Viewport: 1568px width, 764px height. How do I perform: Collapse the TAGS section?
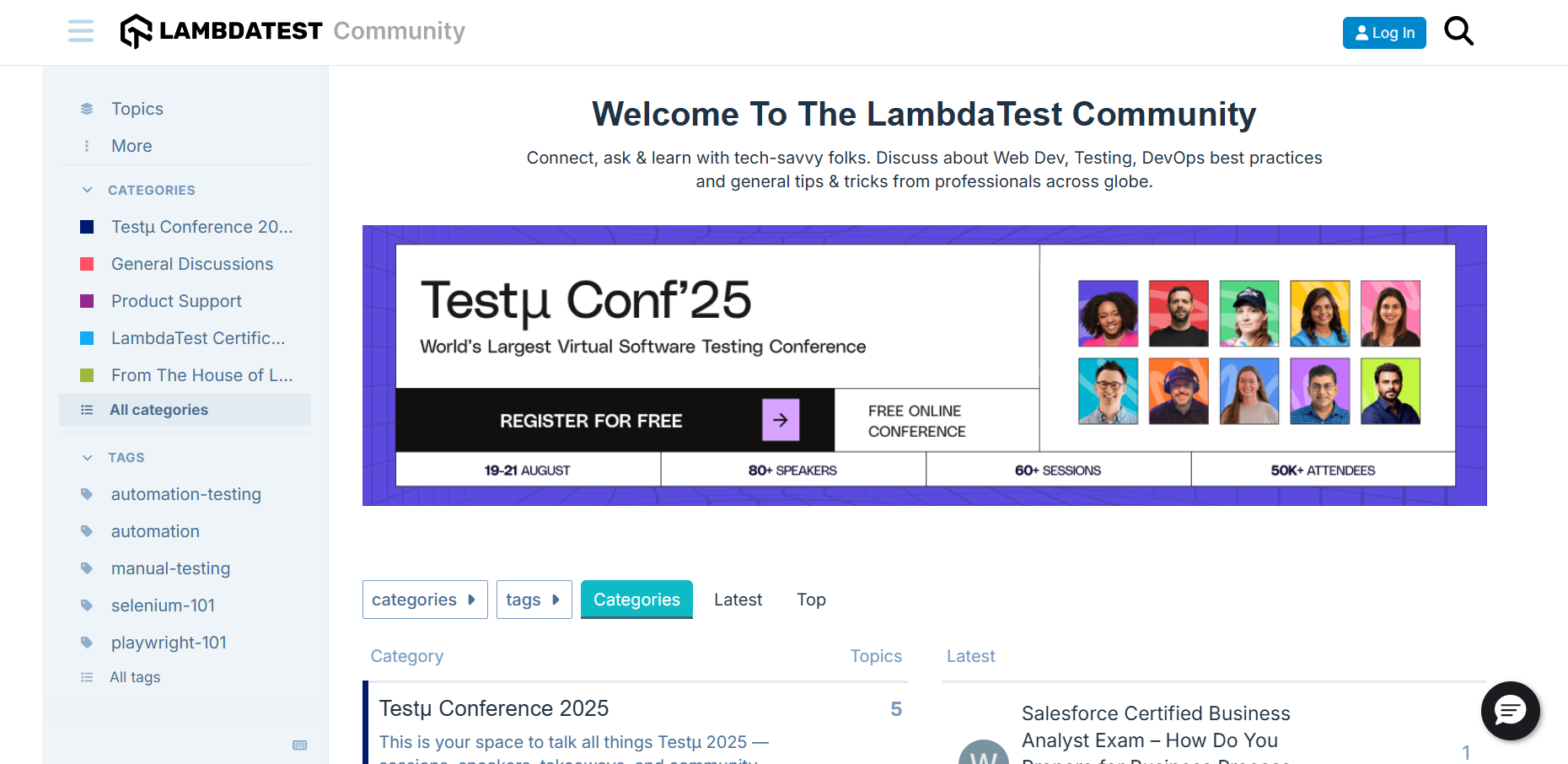coord(87,457)
